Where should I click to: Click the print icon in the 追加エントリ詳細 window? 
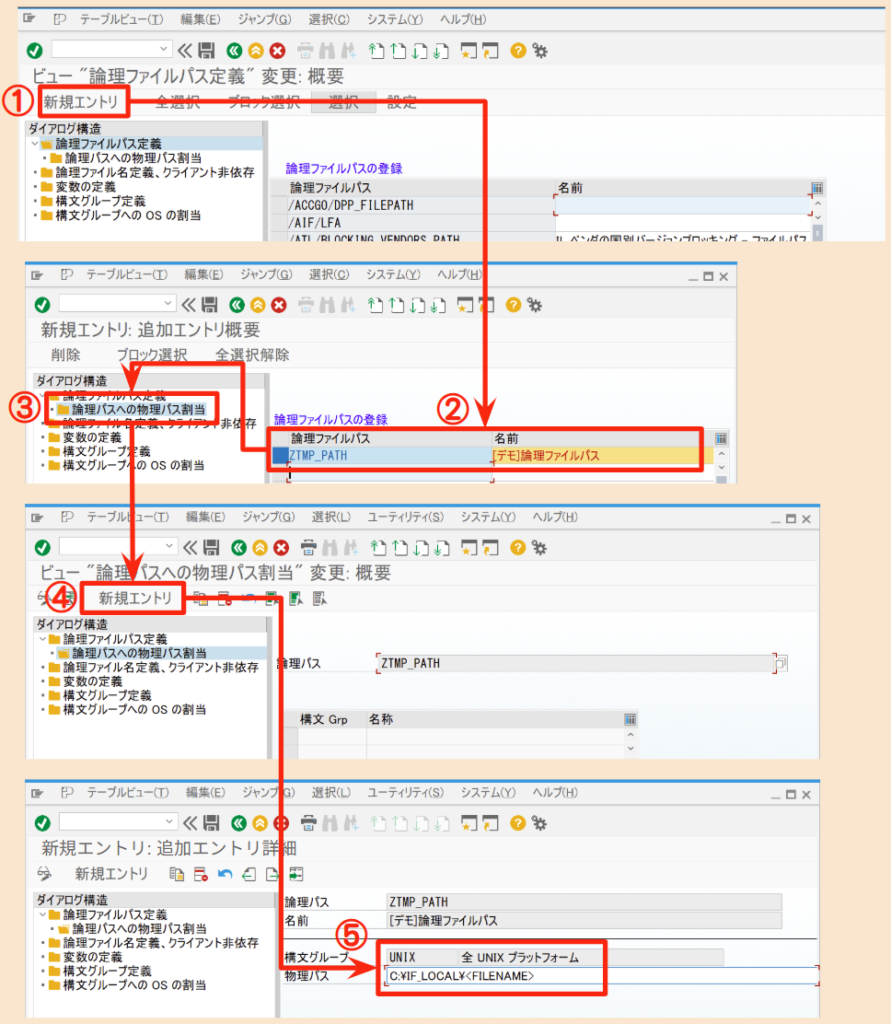308,823
